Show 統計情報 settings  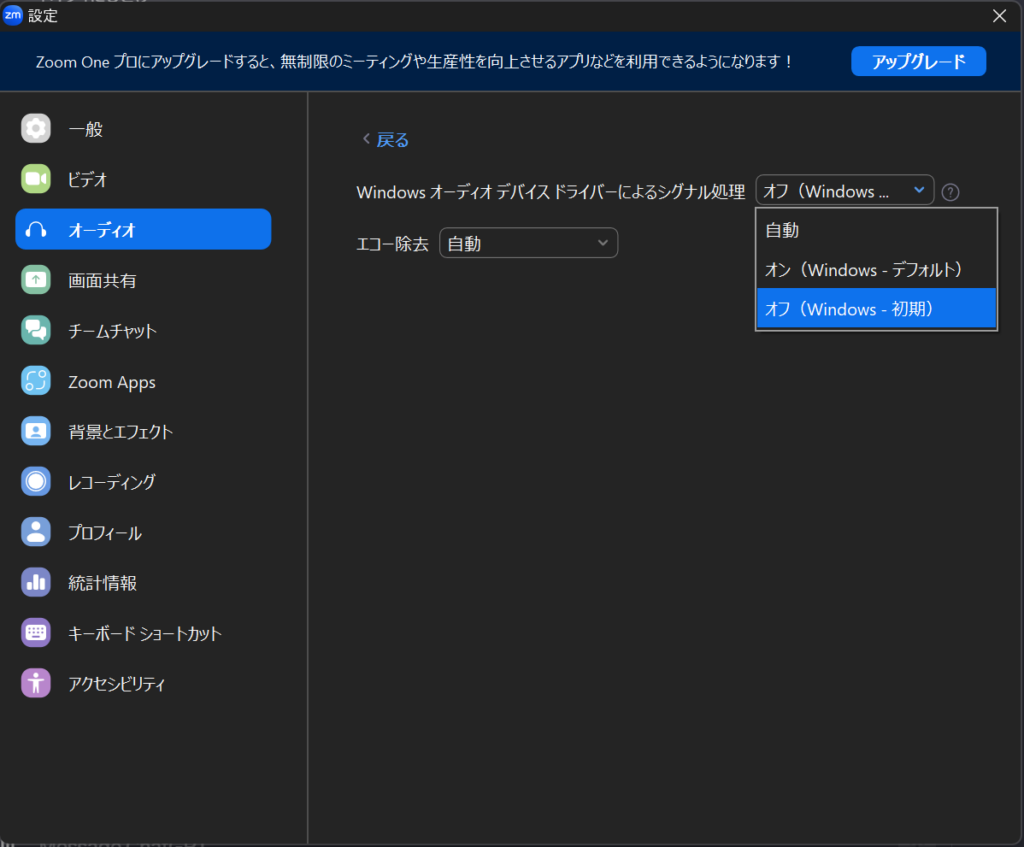click(x=143, y=583)
